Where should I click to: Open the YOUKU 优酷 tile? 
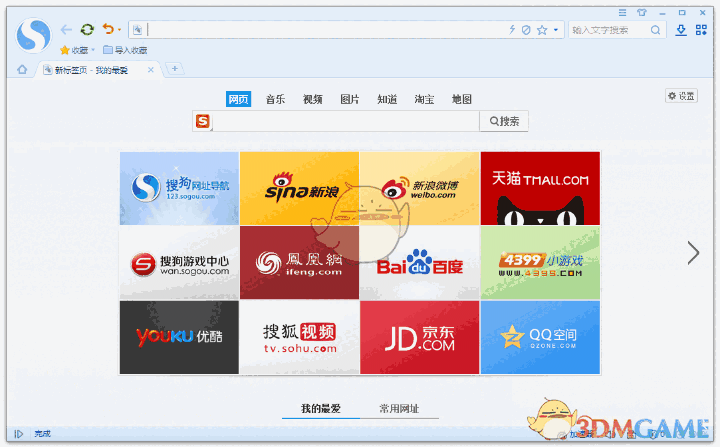pos(179,337)
